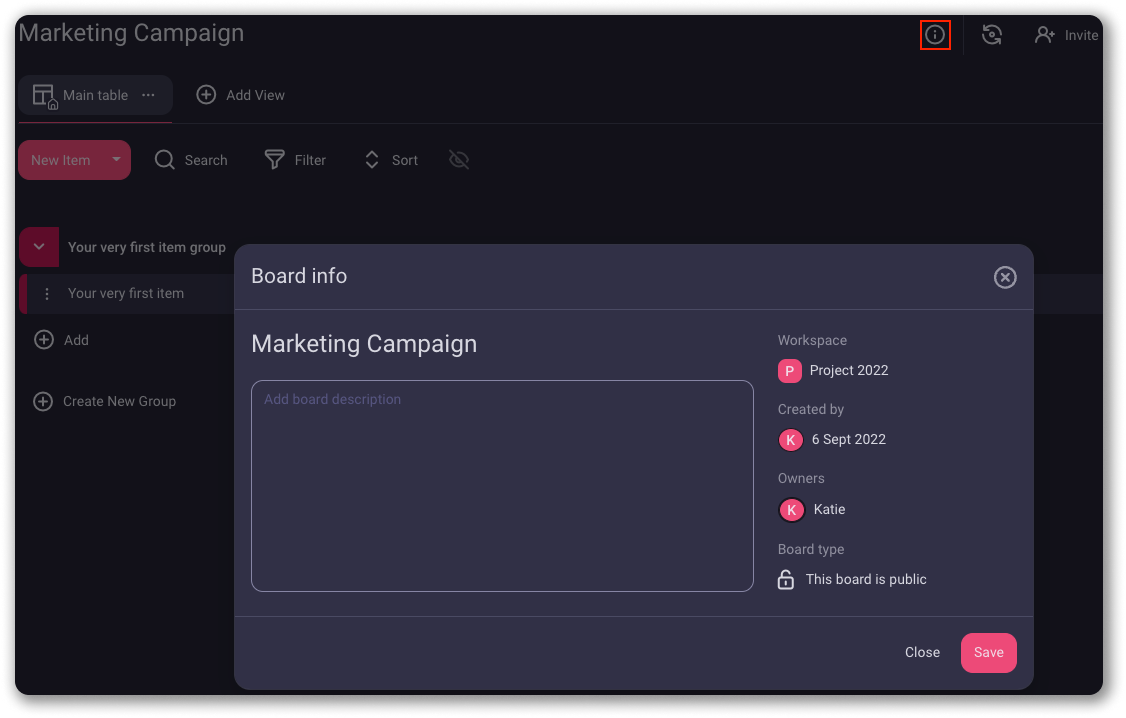Click the Add item plus icon
Viewport: 1126px width, 718px height.
44,340
